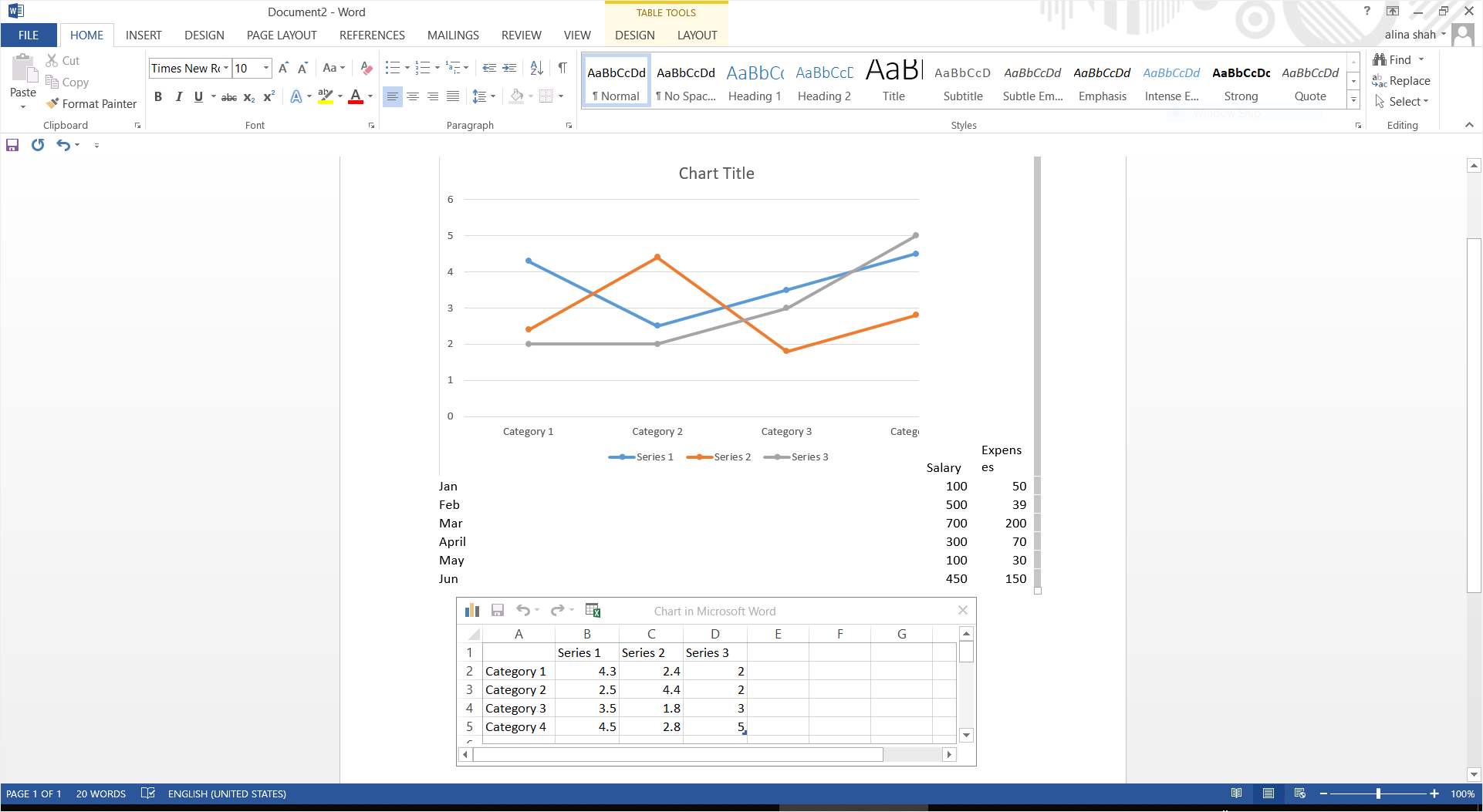The width and height of the screenshot is (1483, 812).
Task: Switch to the REVIEW tab
Action: point(522,35)
